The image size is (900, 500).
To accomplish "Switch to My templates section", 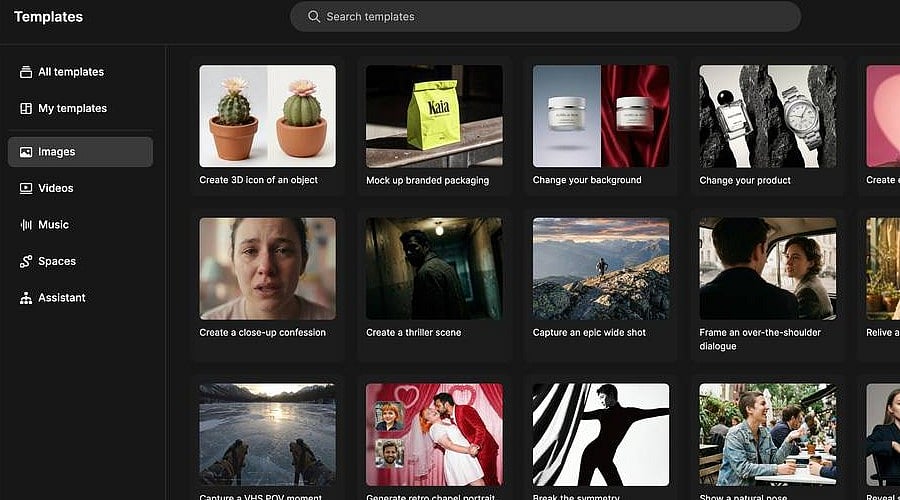I will tap(72, 108).
